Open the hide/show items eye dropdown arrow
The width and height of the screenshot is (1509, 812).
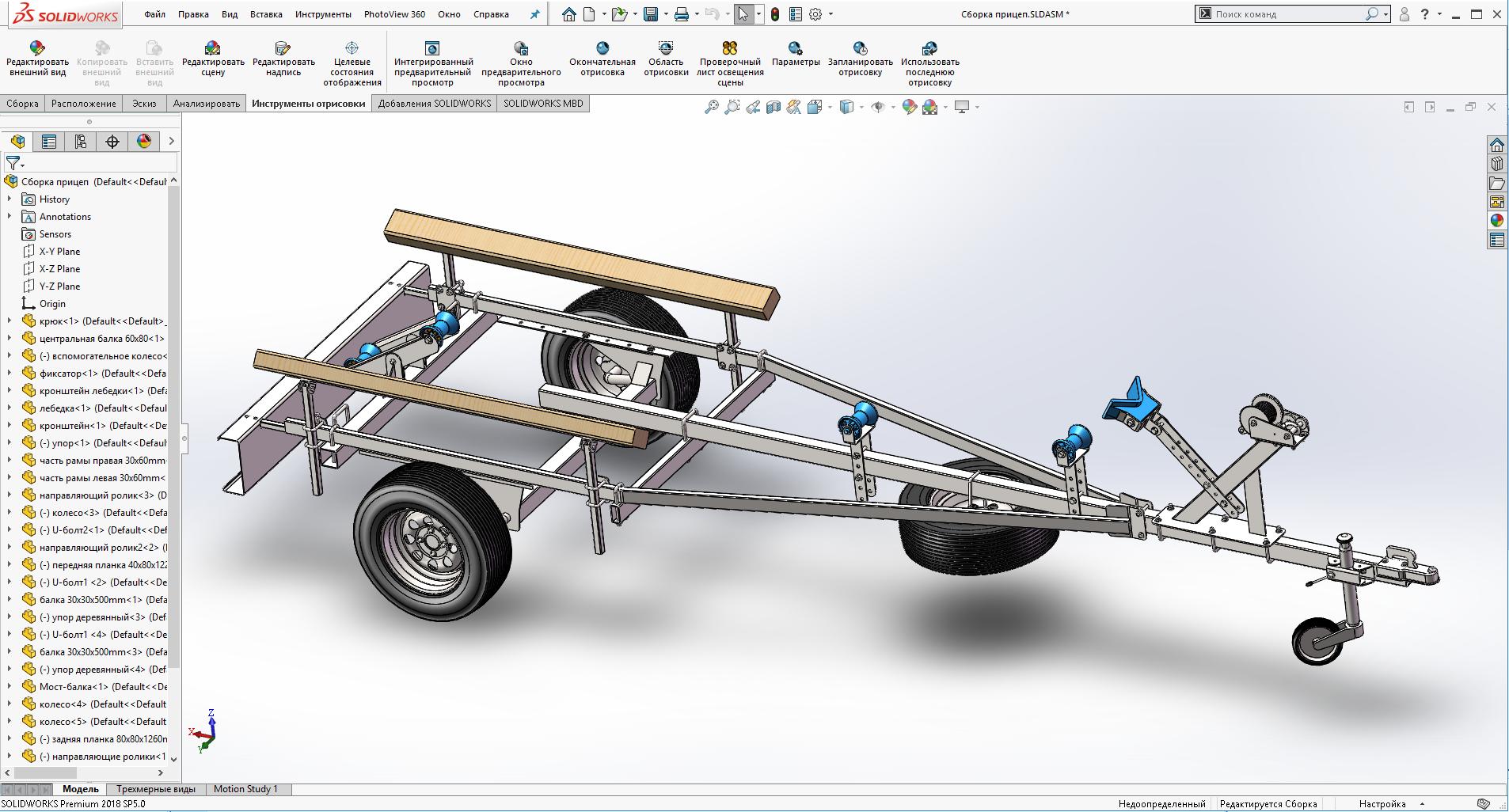893,108
